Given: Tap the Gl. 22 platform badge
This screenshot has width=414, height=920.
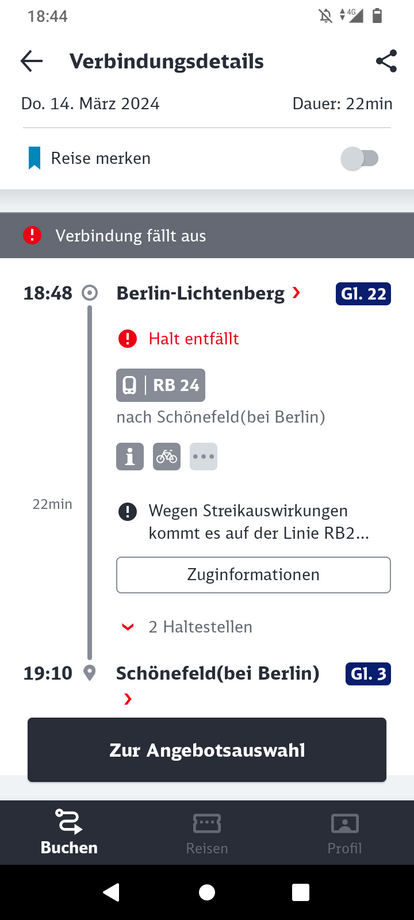Looking at the screenshot, I should pyautogui.click(x=363, y=293).
